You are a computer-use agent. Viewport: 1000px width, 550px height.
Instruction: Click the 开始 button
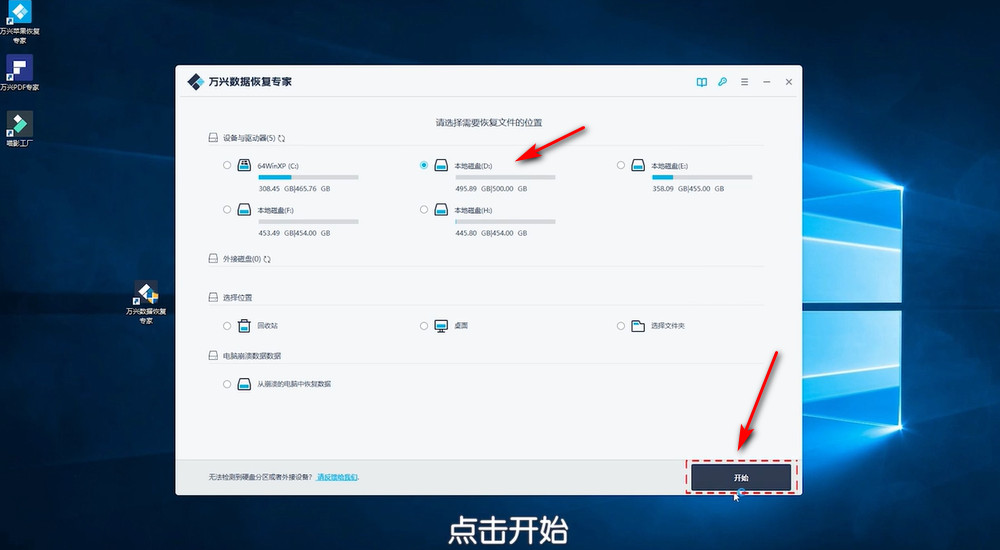(x=741, y=477)
